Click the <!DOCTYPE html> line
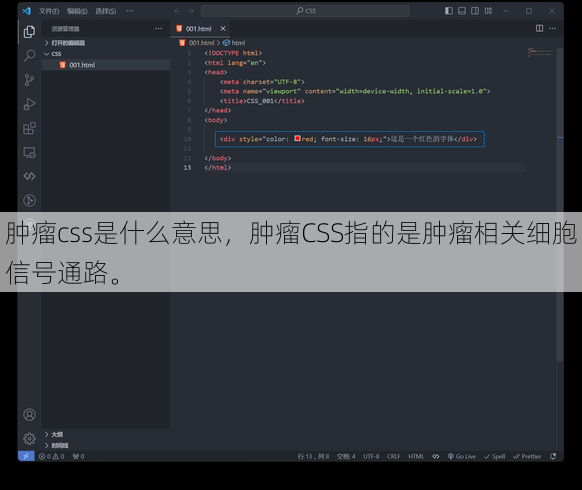 click(233, 53)
